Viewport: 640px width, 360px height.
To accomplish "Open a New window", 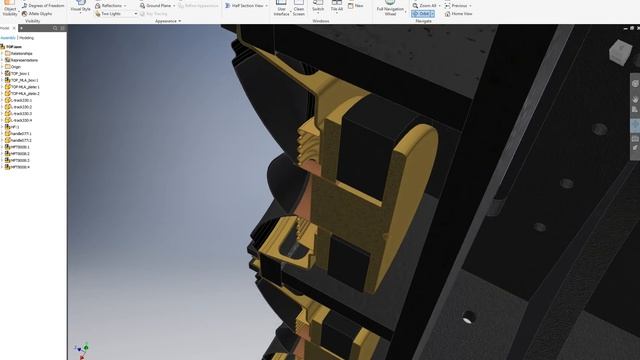I will [x=356, y=6].
